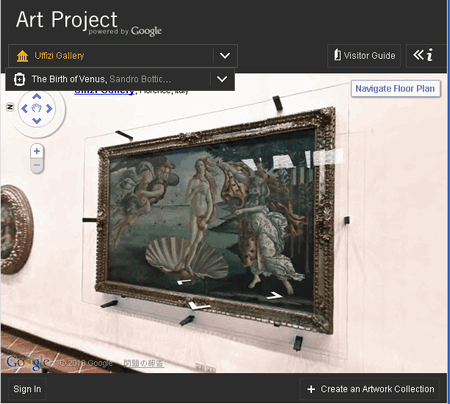Click the right street-view navigation arrow on the painting
Viewport: 450px width, 404px height.
point(274,296)
